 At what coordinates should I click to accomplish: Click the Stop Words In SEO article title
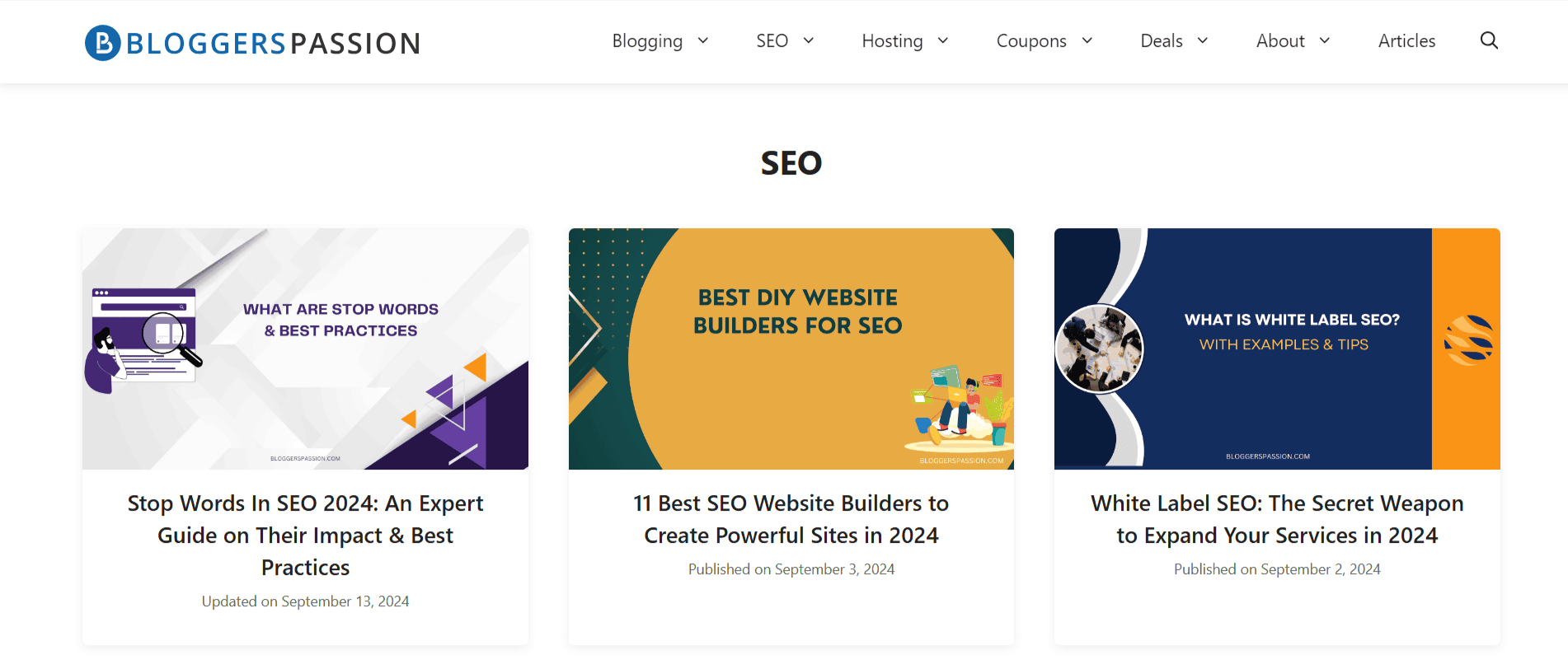point(305,535)
